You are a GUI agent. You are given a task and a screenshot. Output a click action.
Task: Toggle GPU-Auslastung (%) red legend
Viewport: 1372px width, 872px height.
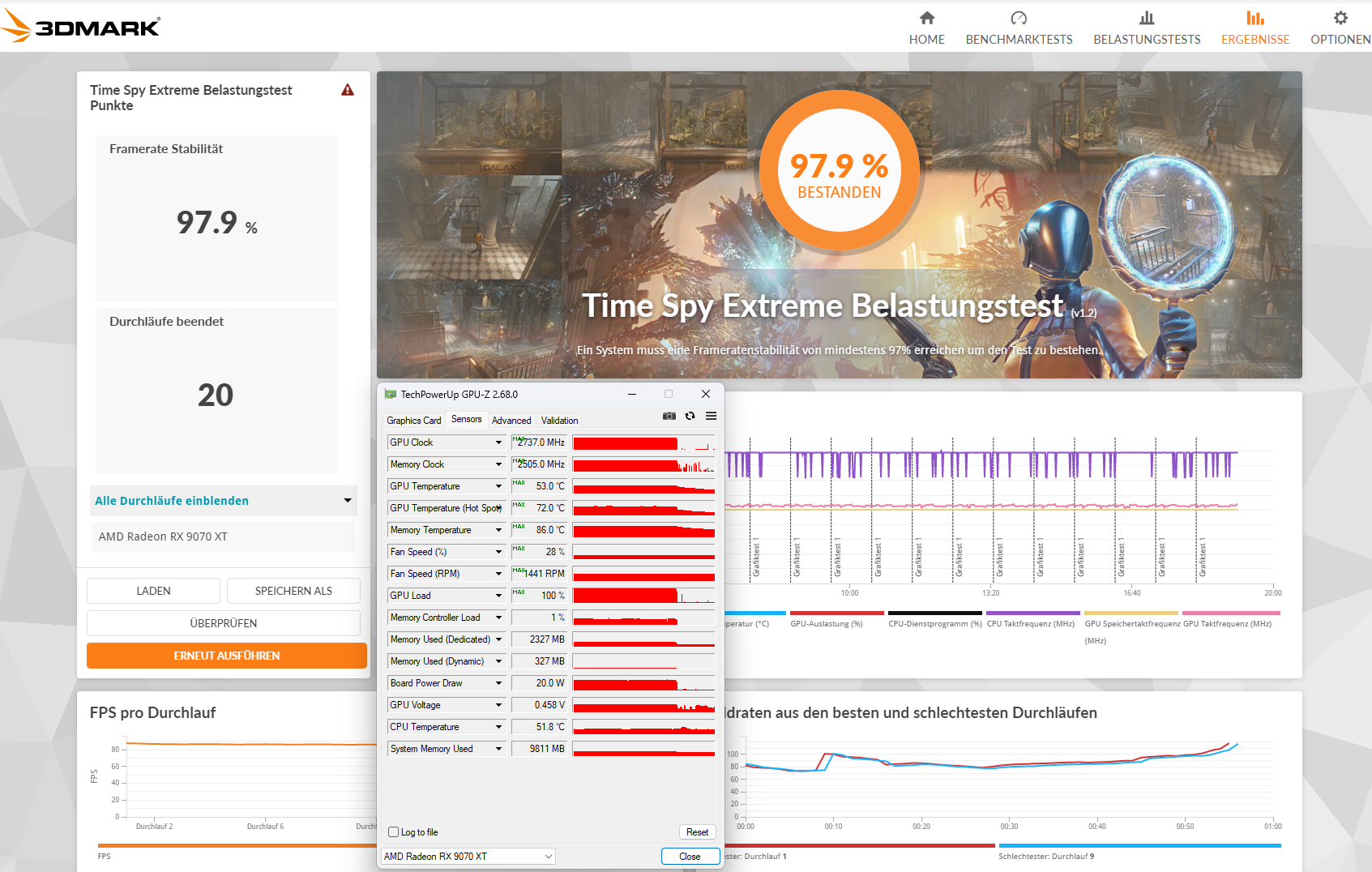(836, 620)
